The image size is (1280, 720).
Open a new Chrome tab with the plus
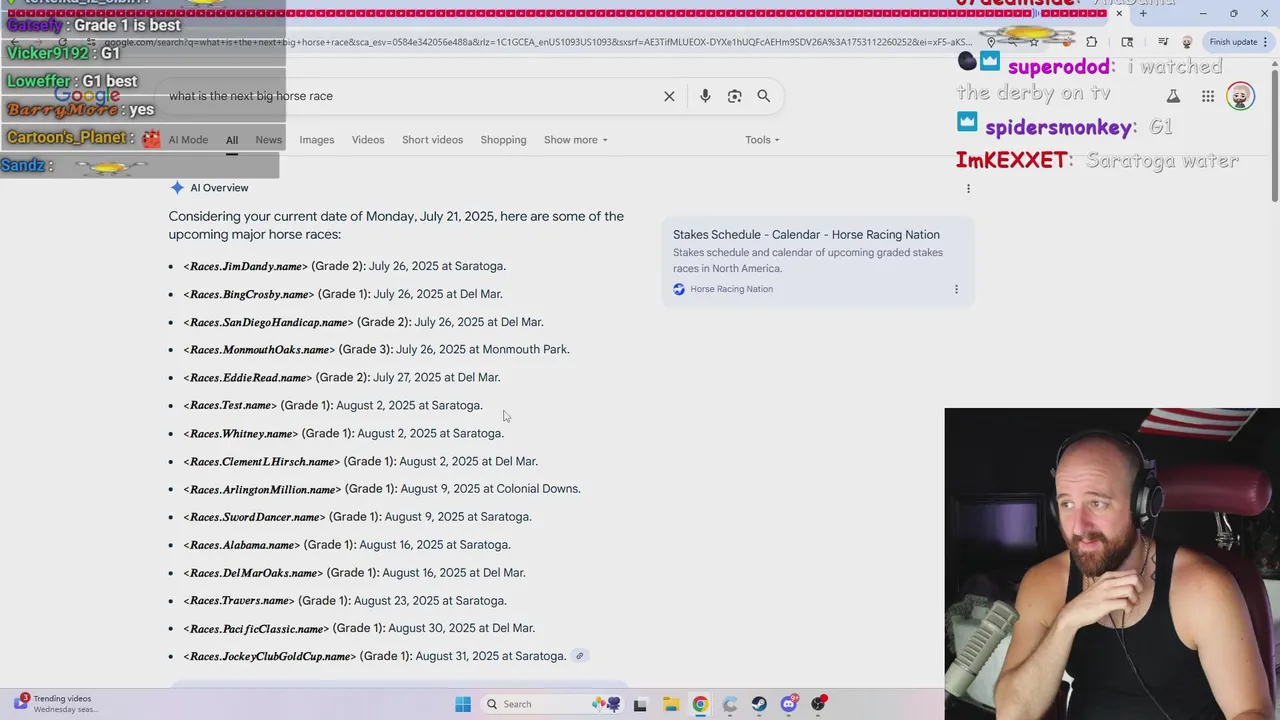point(1143,13)
